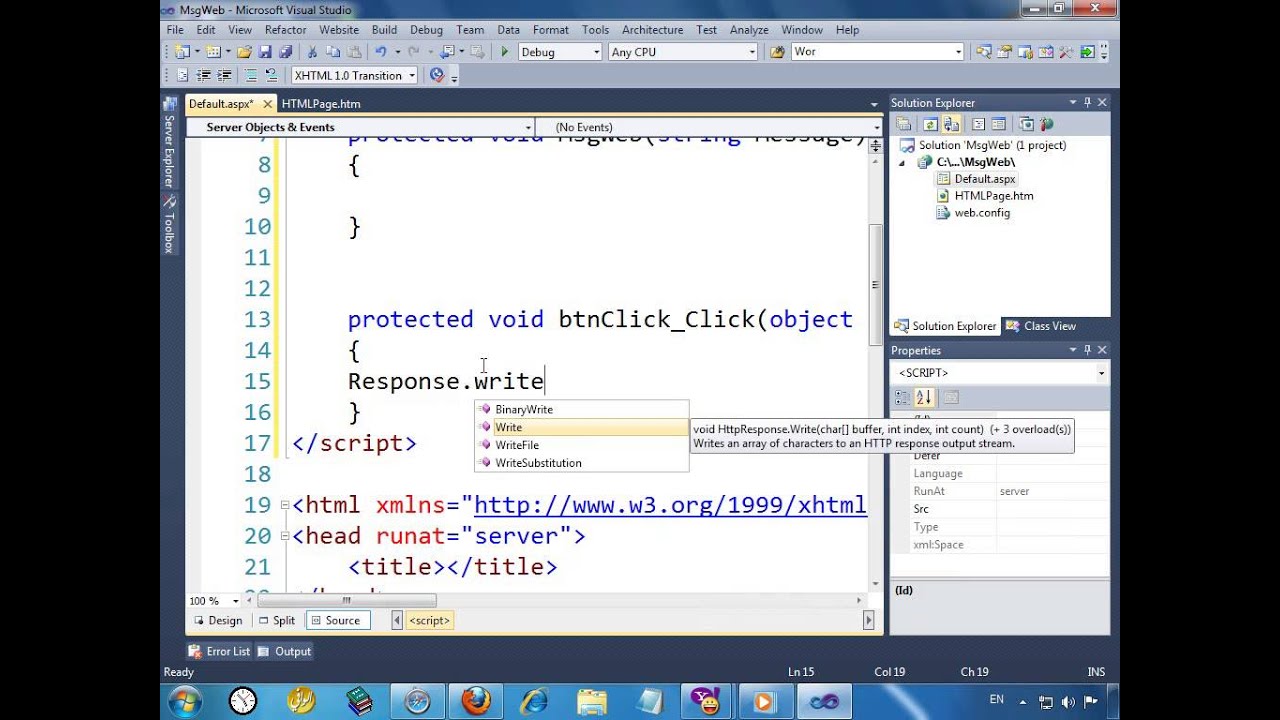The width and height of the screenshot is (1280, 720).
Task: Click Property Pages icon in Properties panel
Action: 951,397
